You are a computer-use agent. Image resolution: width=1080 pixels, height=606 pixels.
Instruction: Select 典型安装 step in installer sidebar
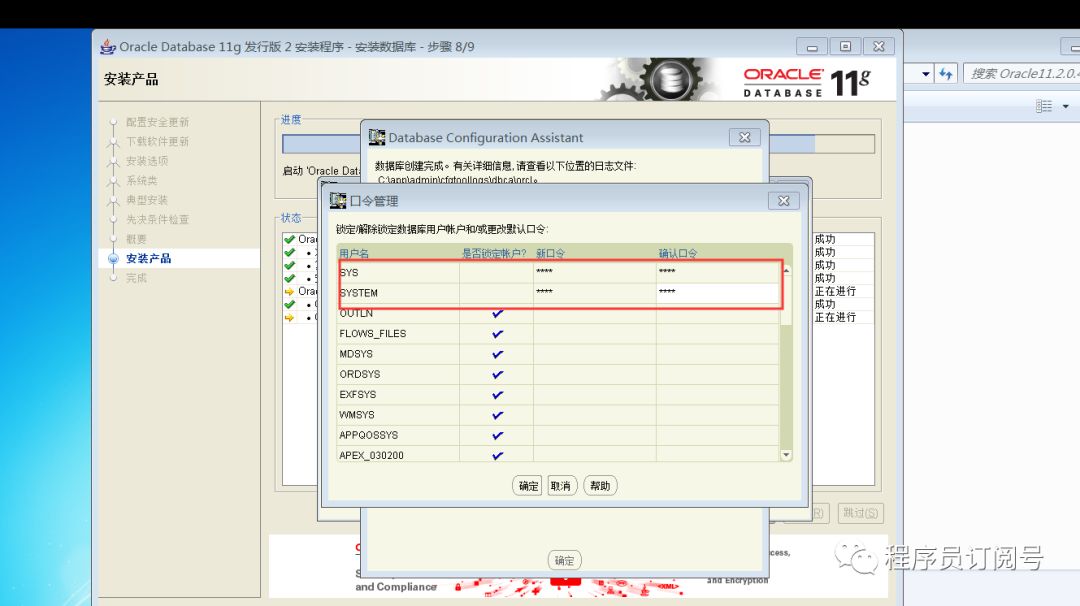pos(147,200)
